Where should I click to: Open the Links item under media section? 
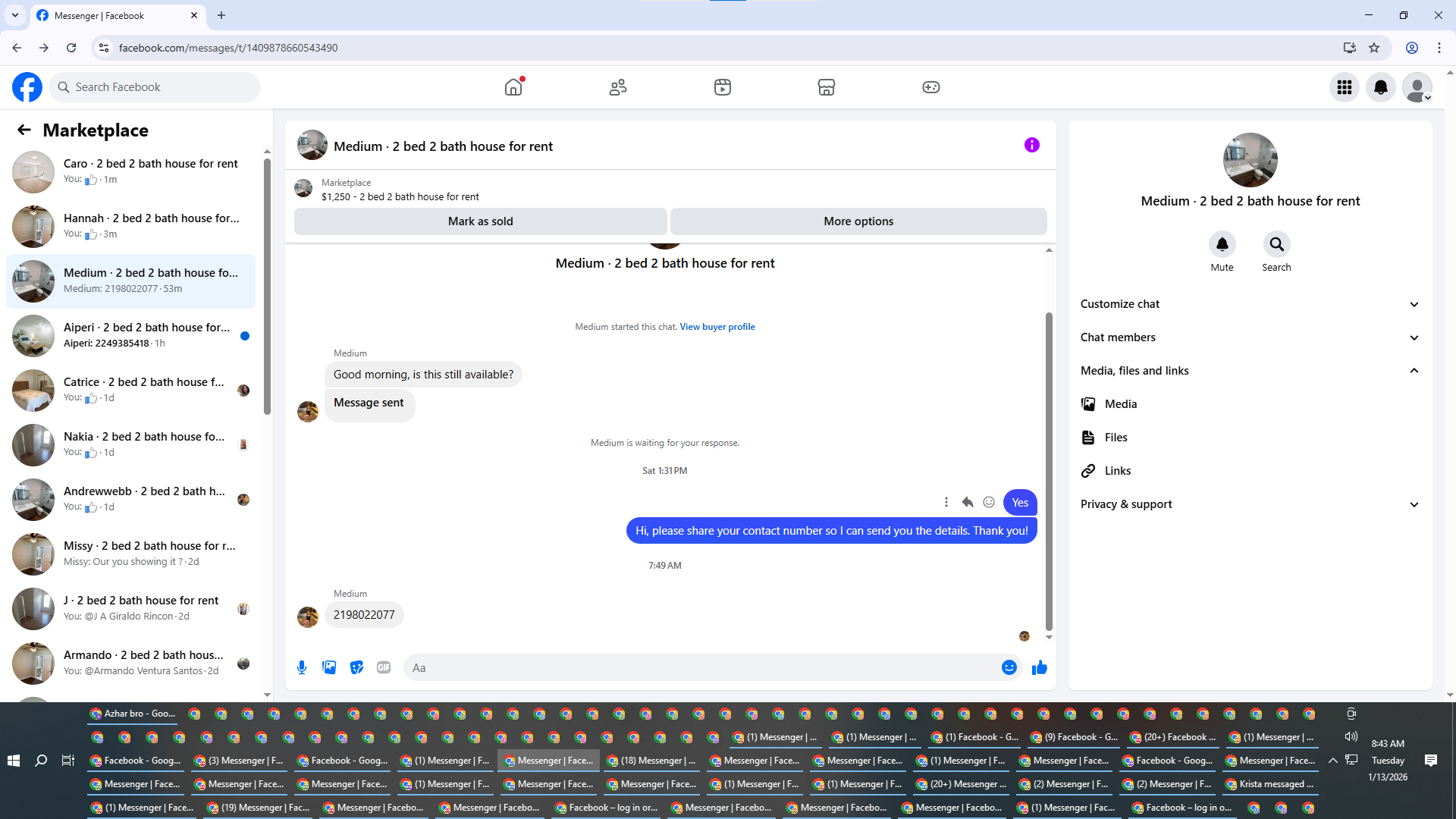[1117, 471]
